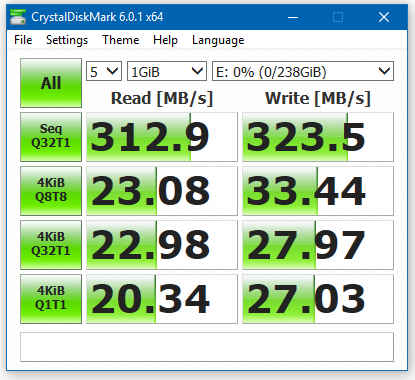
Task: Start the Seq Q32T1 test
Action: pyautogui.click(x=51, y=137)
